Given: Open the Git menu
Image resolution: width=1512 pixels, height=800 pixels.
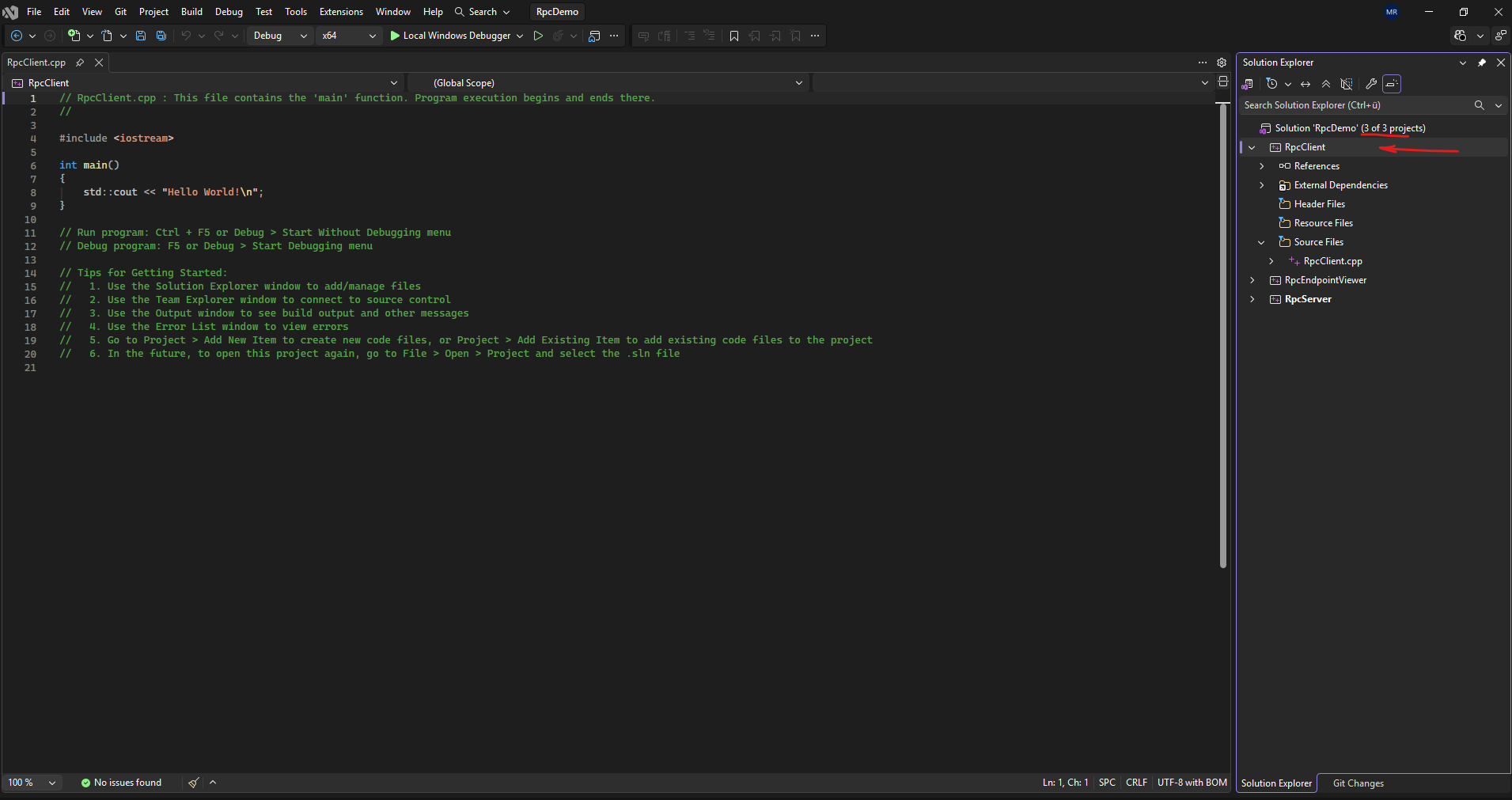Looking at the screenshot, I should [x=120, y=12].
